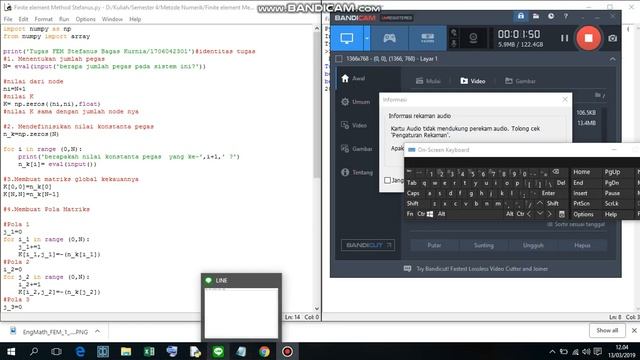The image size is (640, 360).
Task: Open Microsoft Edge from the taskbar
Action: (80, 351)
